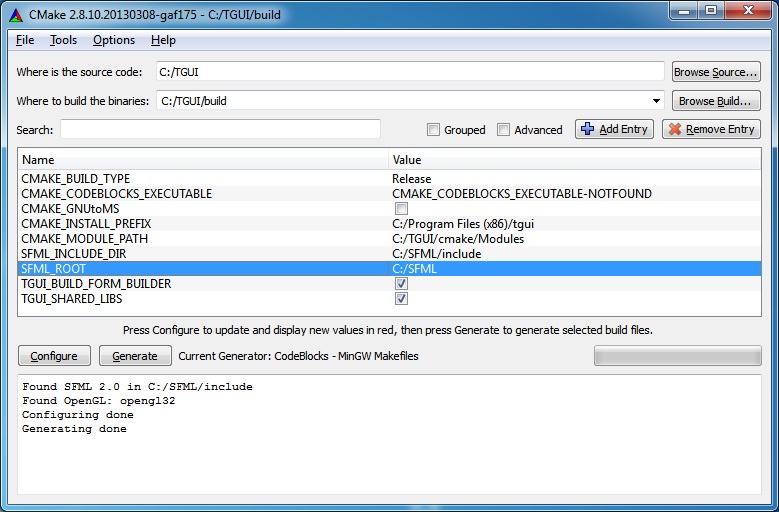Click the progress bar beside generator label
The image size is (779, 512).
(x=678, y=356)
